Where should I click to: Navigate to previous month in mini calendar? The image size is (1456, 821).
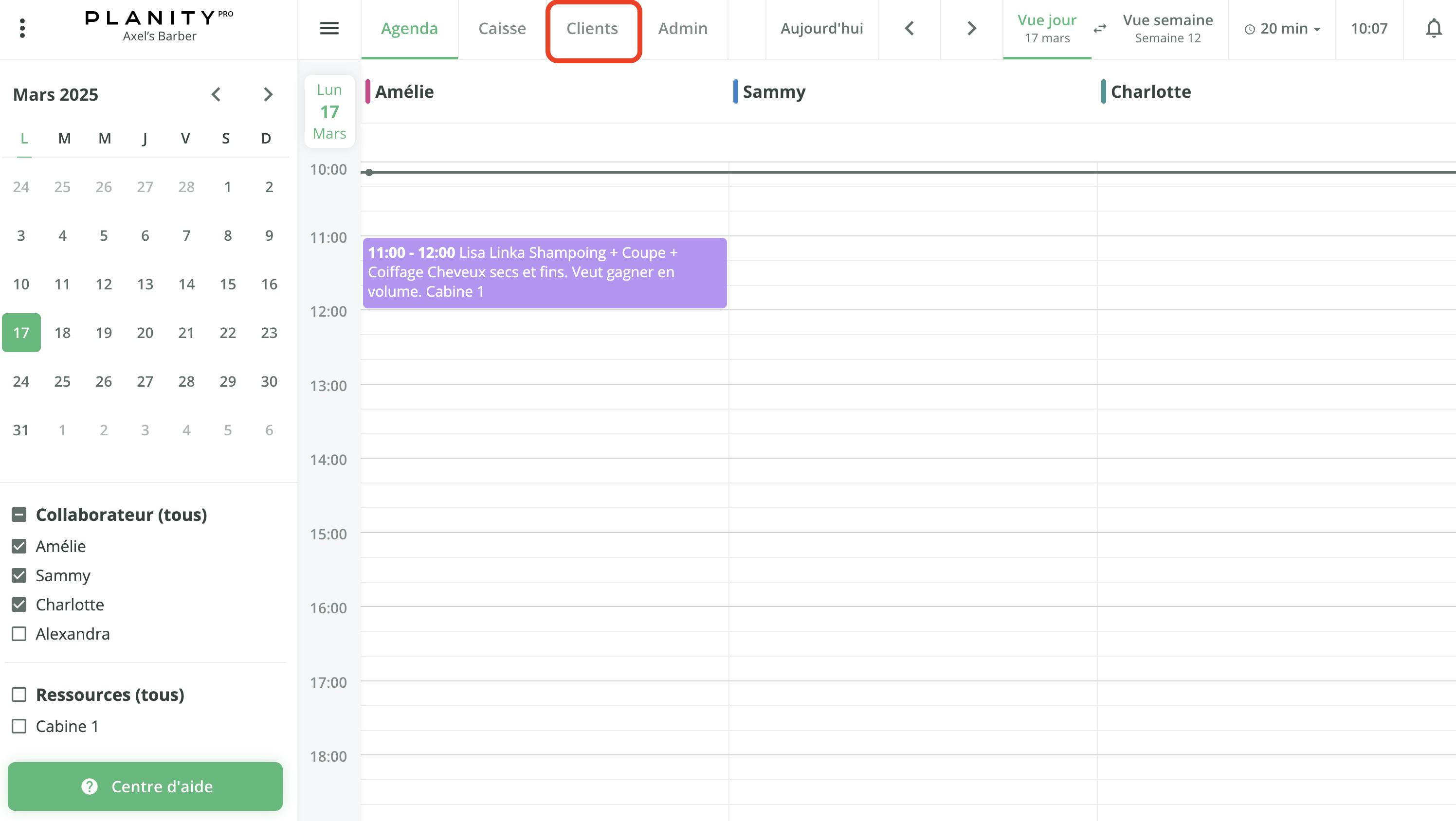click(216, 94)
